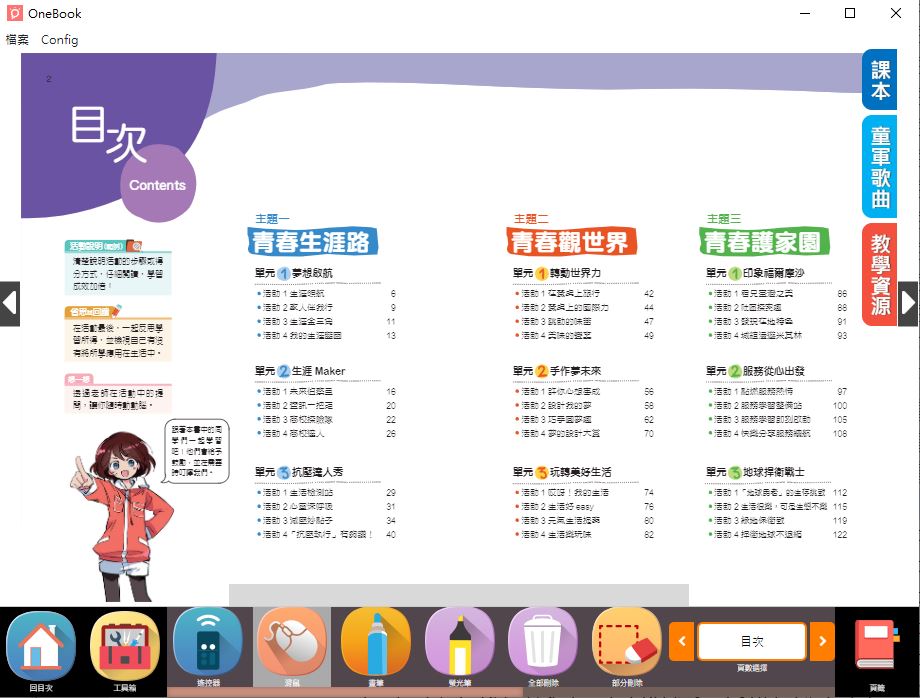This screenshot has width=920, height=698.
Task: Open unit 2 服務從心出發 heading
Action: pyautogui.click(x=755, y=371)
